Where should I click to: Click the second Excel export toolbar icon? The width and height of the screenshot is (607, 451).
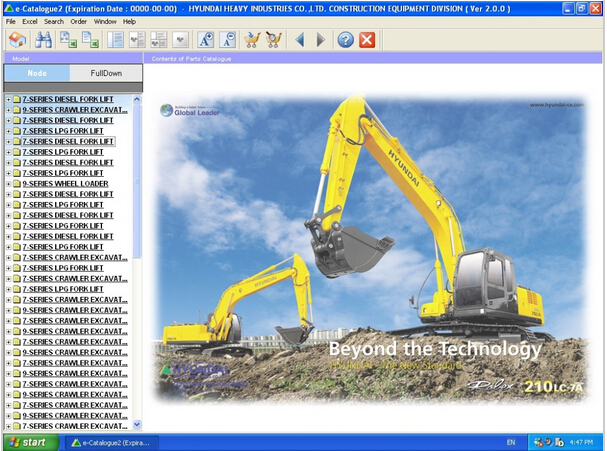pos(90,40)
